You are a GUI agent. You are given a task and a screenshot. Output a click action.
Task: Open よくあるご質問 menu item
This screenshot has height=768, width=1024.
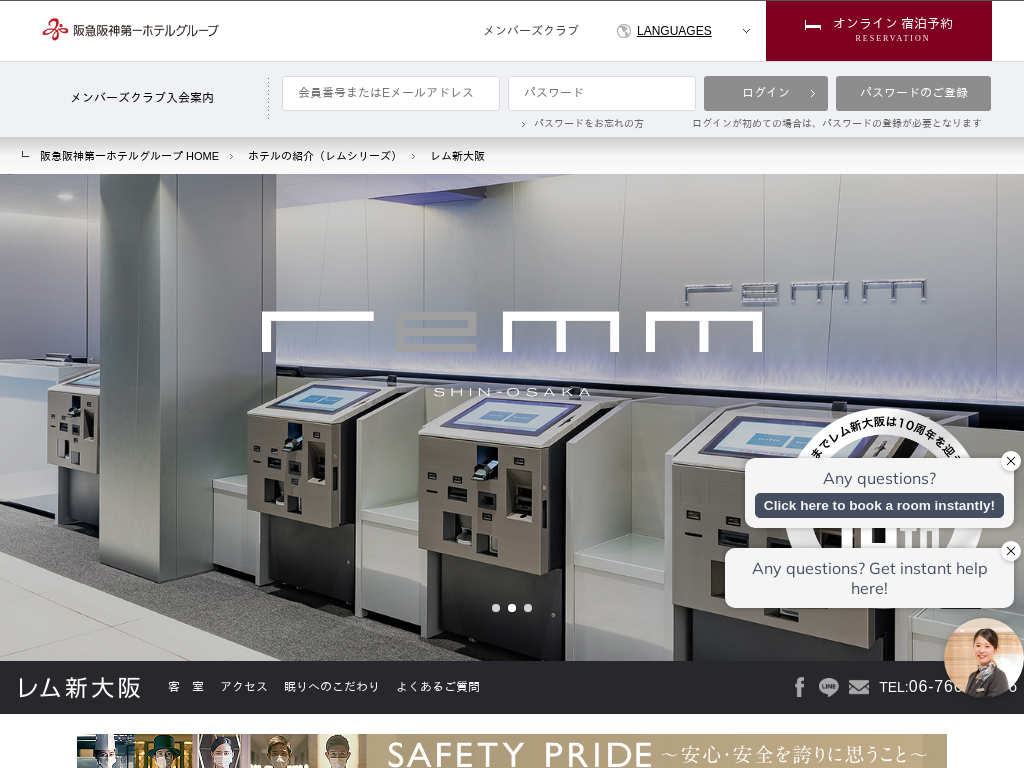tap(438, 687)
